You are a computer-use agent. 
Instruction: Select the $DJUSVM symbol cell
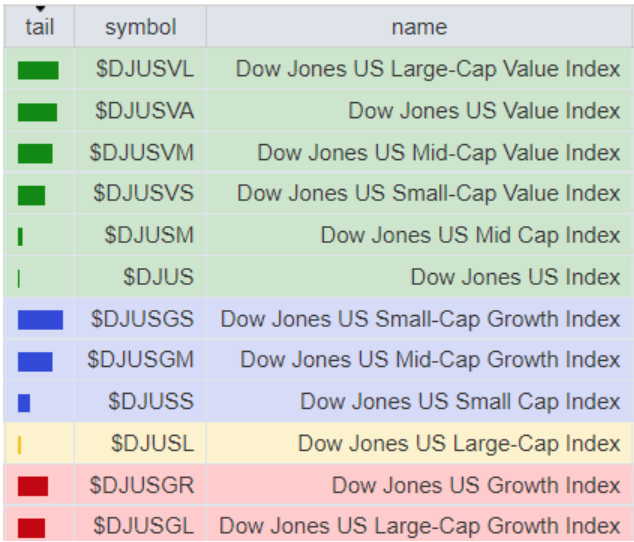[142, 153]
